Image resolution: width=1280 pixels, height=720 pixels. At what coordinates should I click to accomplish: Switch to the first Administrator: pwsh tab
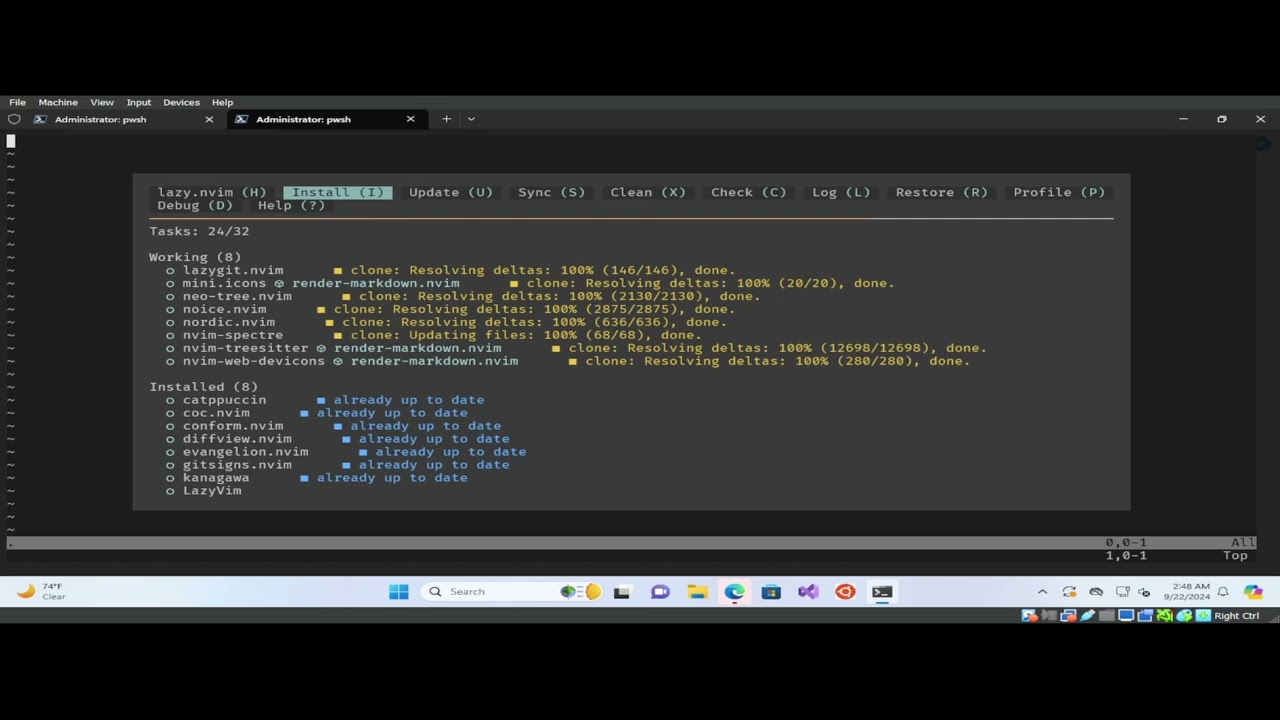coord(100,119)
